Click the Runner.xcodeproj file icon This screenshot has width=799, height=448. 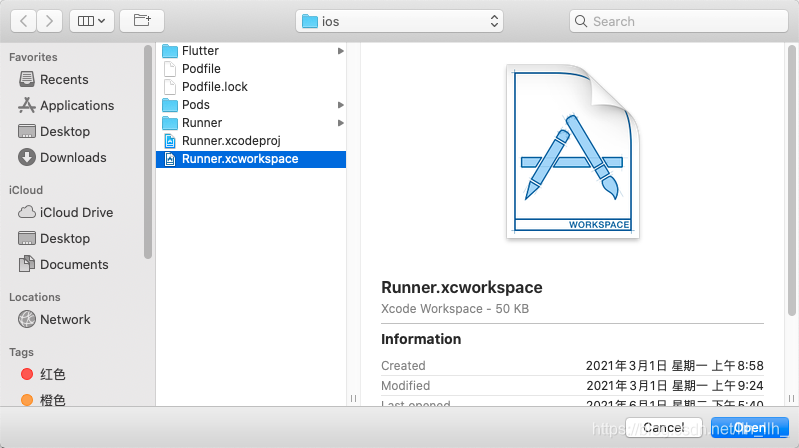[x=170, y=141]
